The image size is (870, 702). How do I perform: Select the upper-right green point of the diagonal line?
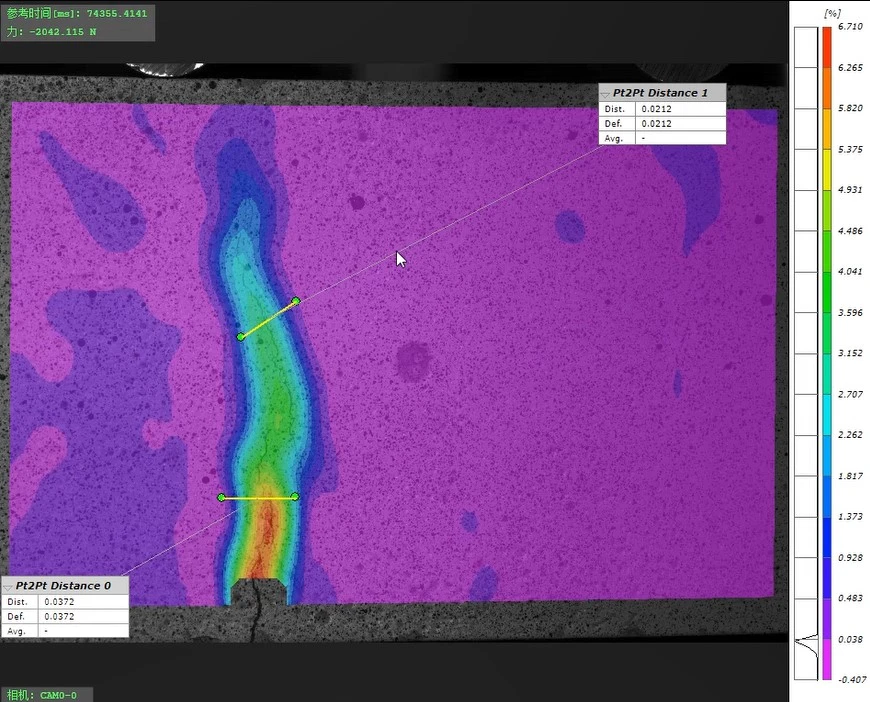pyautogui.click(x=296, y=301)
